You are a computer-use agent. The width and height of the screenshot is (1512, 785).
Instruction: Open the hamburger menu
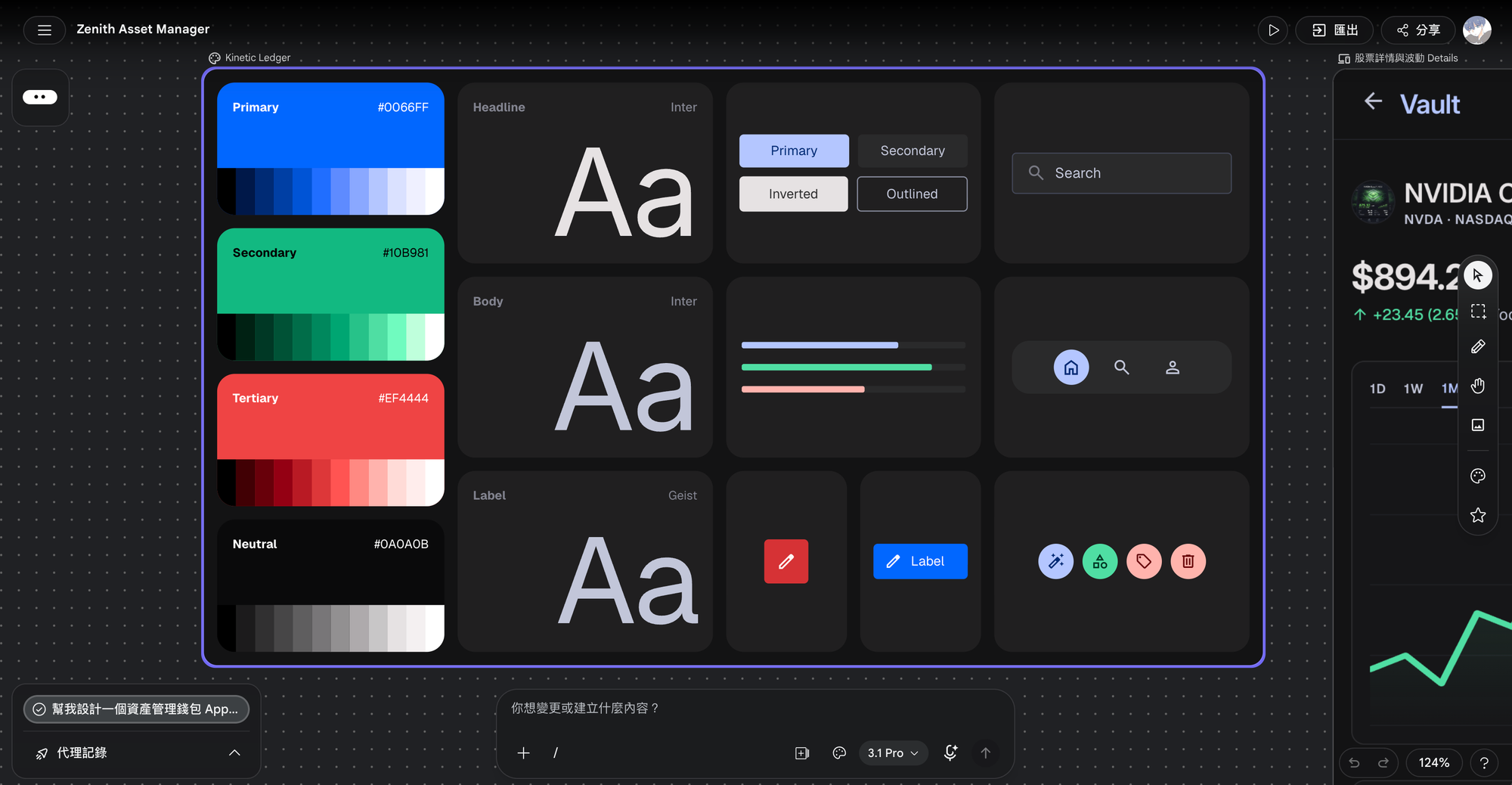44,30
